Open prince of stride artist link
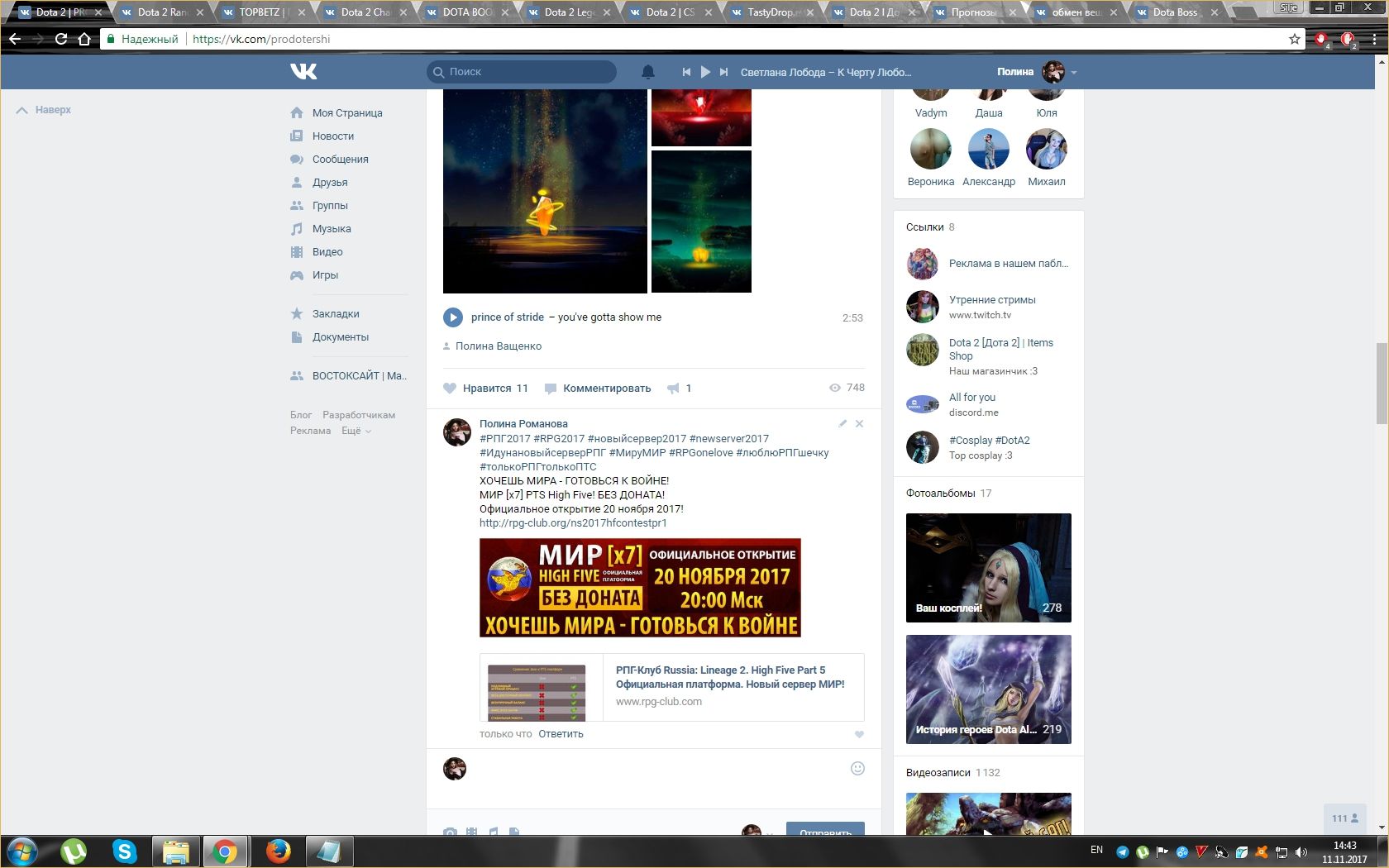Viewport: 1389px width, 868px height. click(x=508, y=317)
